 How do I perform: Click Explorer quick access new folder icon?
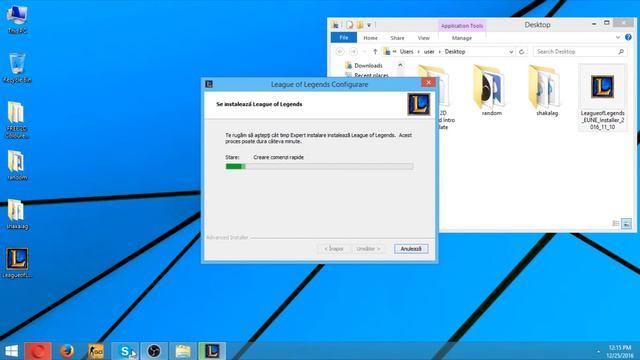(360, 25)
